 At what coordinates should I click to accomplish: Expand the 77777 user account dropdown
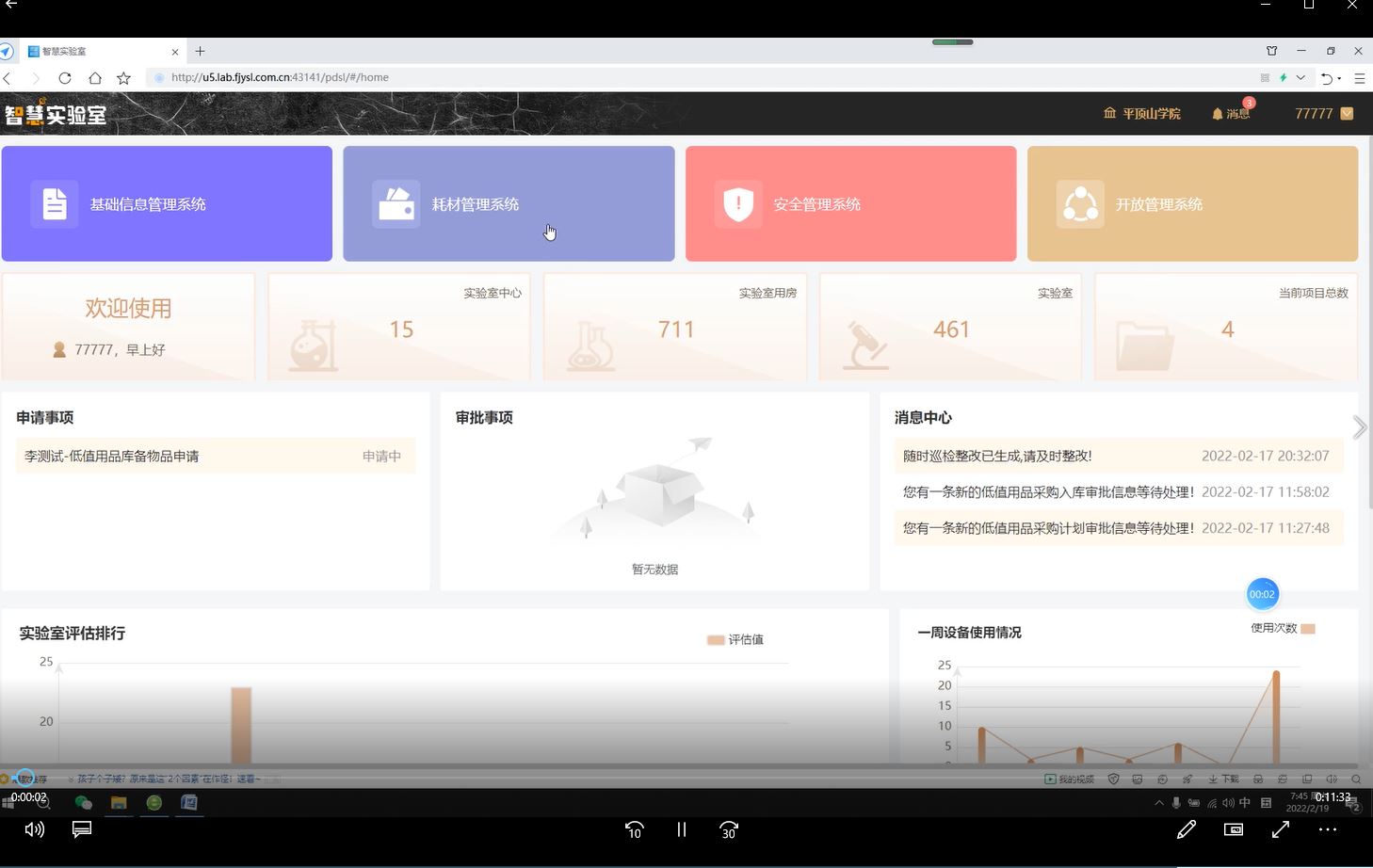click(1323, 113)
